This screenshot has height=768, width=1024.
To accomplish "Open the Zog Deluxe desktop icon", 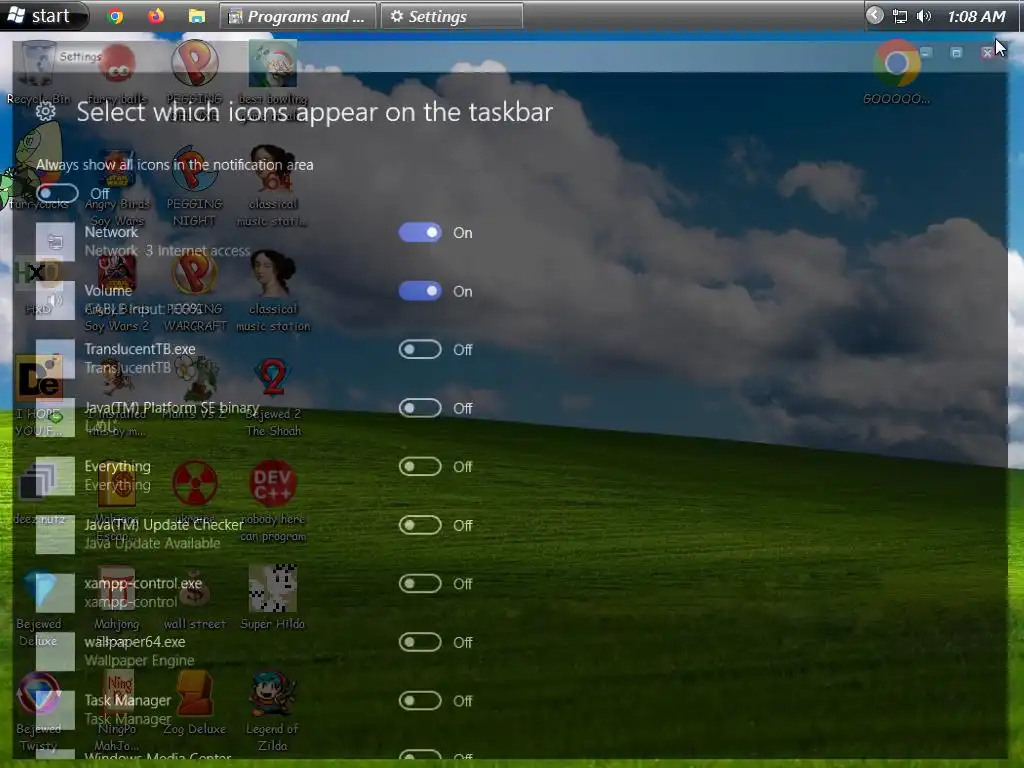I will click(x=195, y=703).
